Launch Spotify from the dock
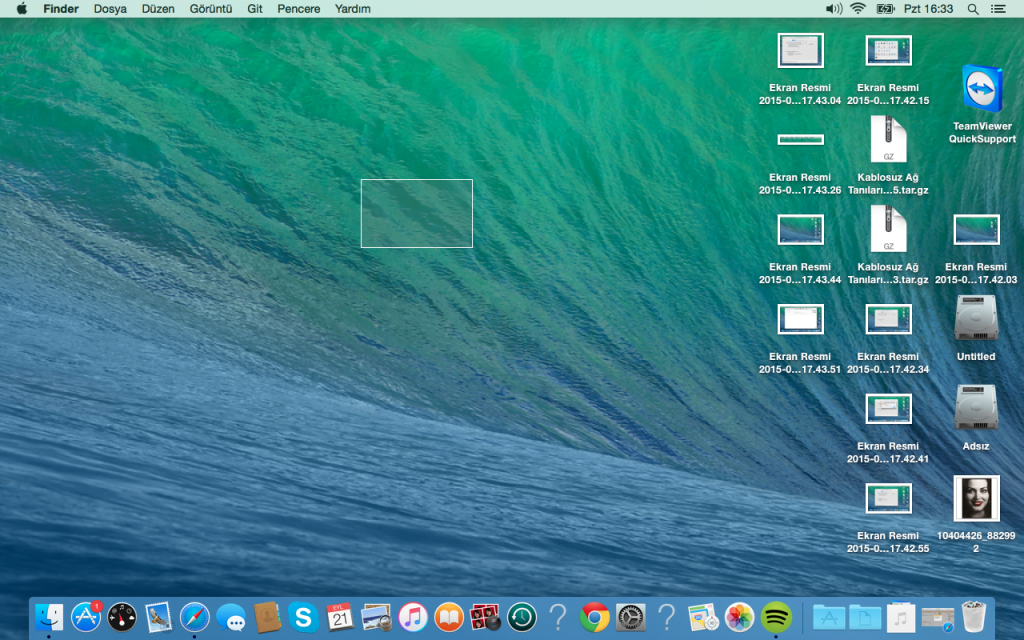Screen dimensions: 1024x640 tap(776, 617)
